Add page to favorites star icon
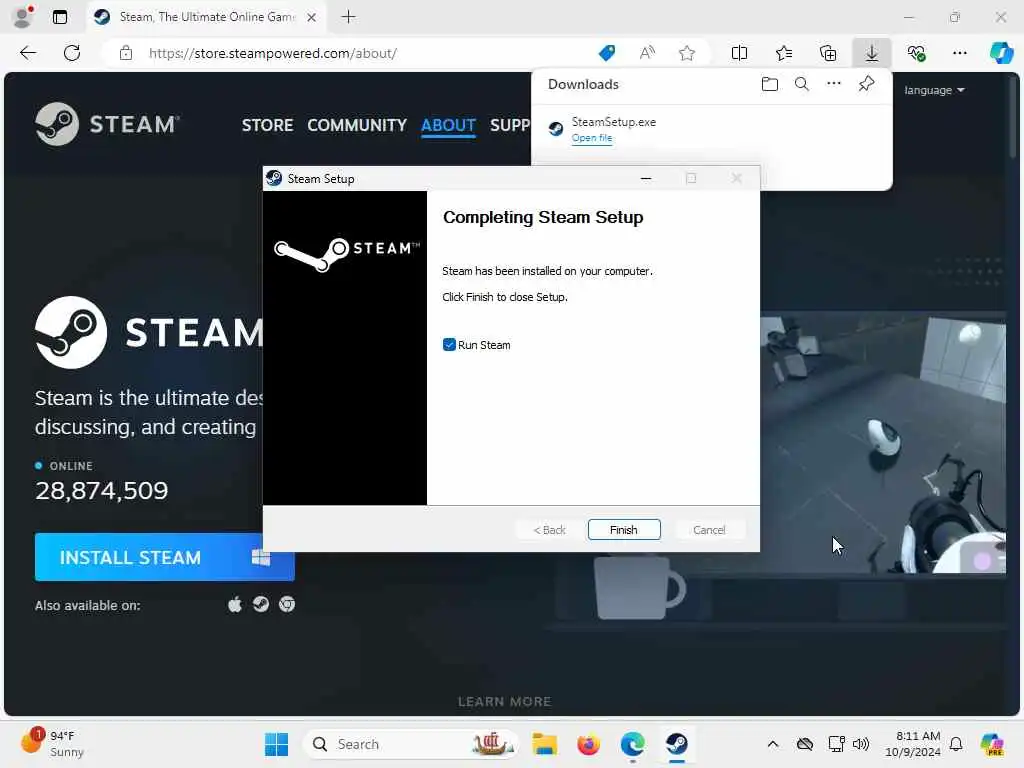This screenshot has height=768, width=1024. click(x=686, y=53)
